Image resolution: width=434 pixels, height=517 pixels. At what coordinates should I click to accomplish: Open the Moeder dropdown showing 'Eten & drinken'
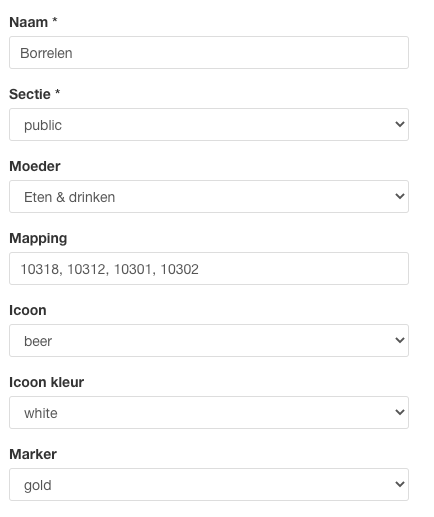pos(209,196)
